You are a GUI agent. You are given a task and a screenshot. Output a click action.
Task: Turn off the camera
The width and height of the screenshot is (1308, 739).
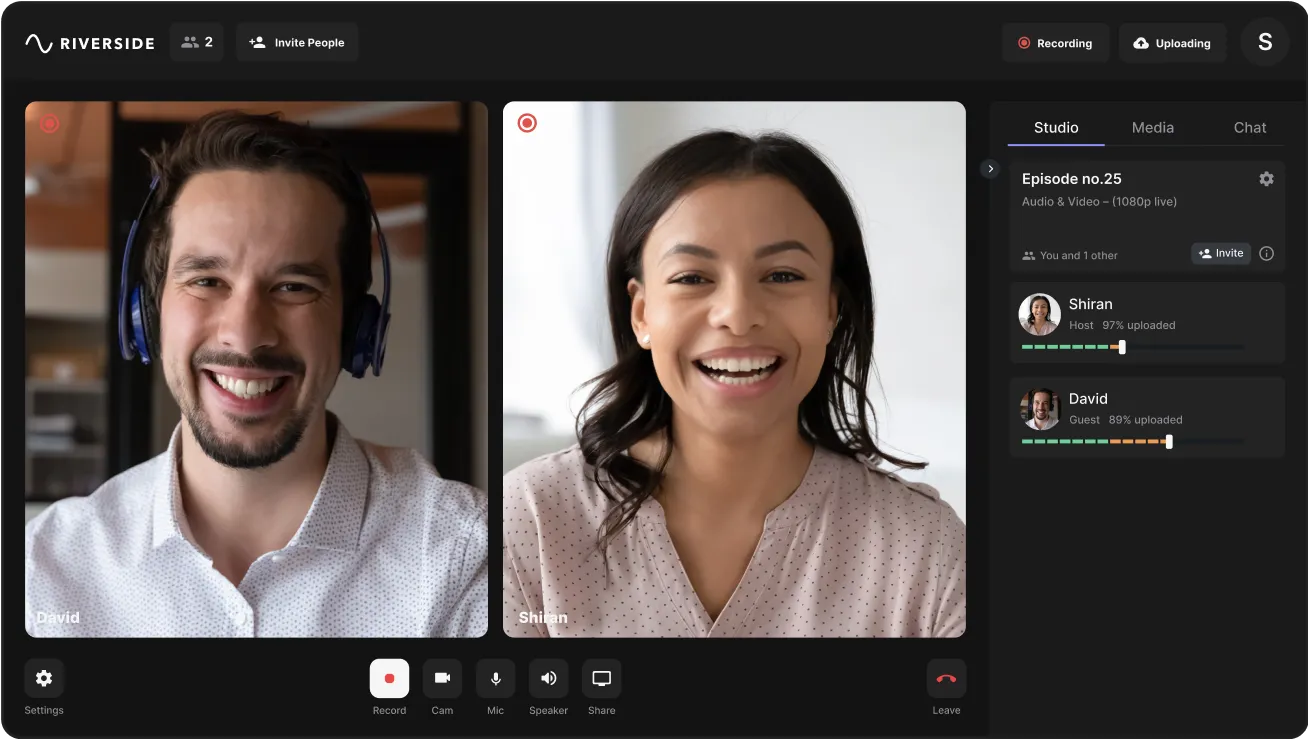tap(442, 677)
